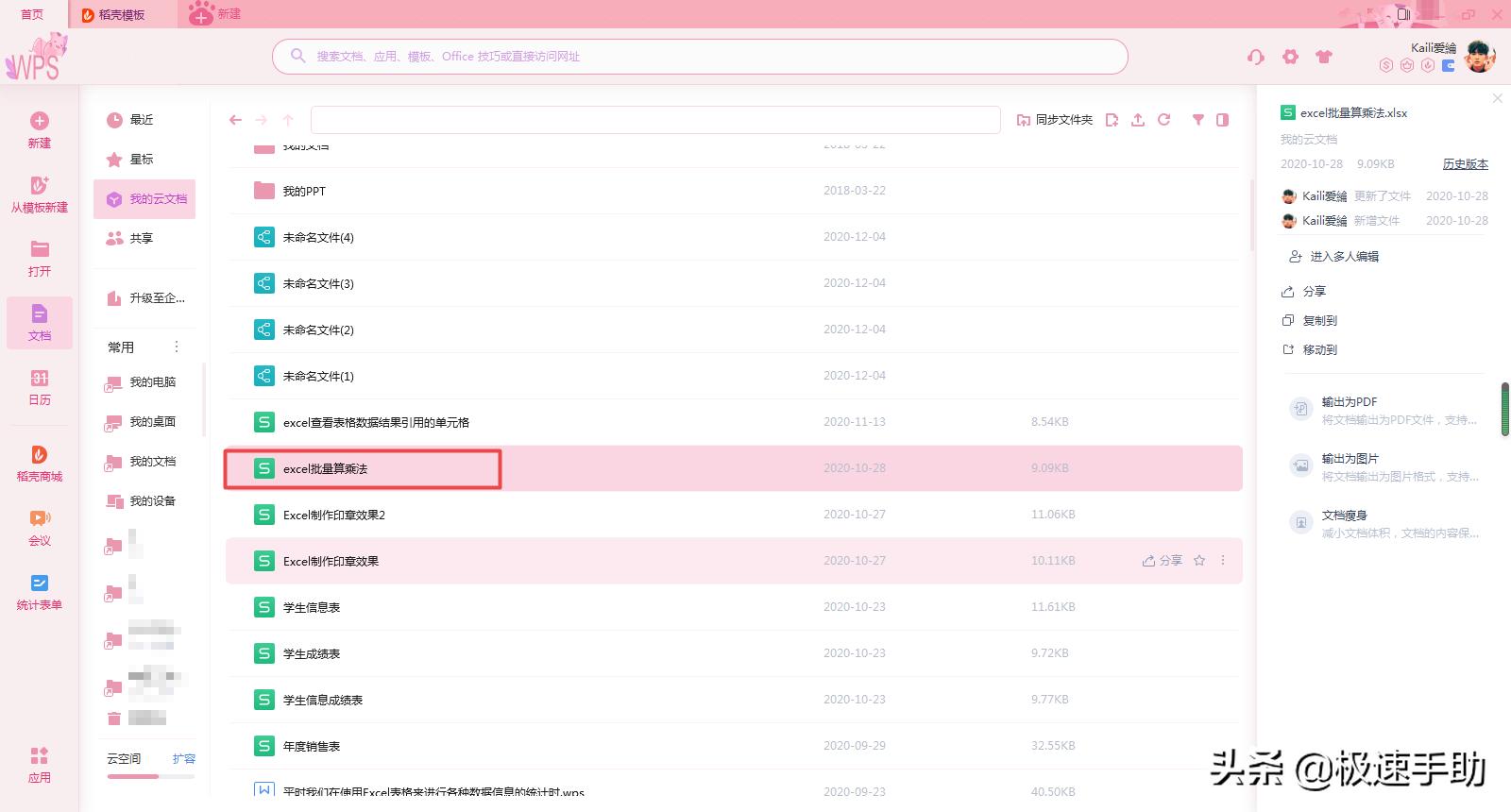Click the customer service headset icon

[1255, 57]
